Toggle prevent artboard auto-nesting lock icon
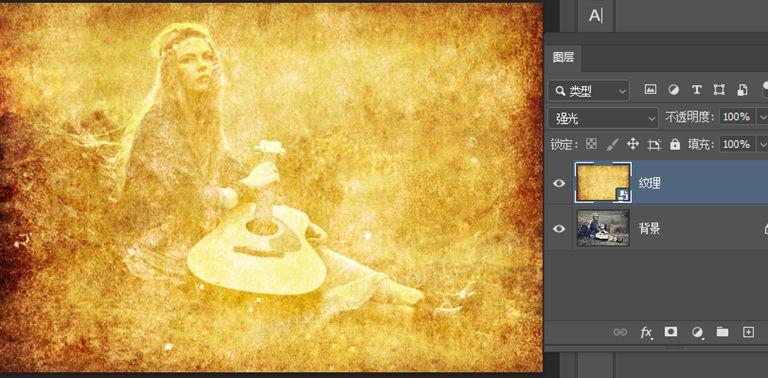Screen dimensions: 768x378 click(x=654, y=144)
